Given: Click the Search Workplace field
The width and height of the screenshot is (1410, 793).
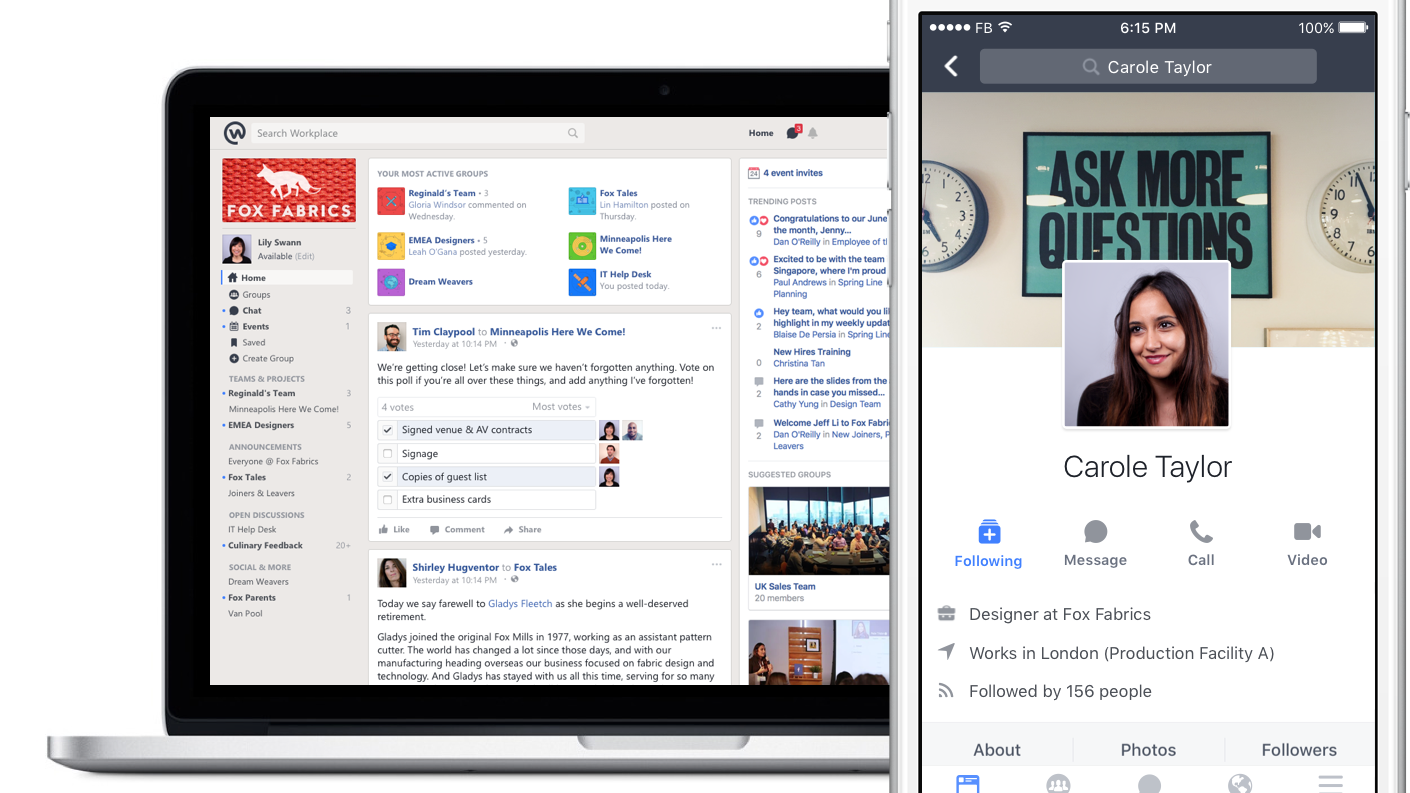Looking at the screenshot, I should 410,133.
